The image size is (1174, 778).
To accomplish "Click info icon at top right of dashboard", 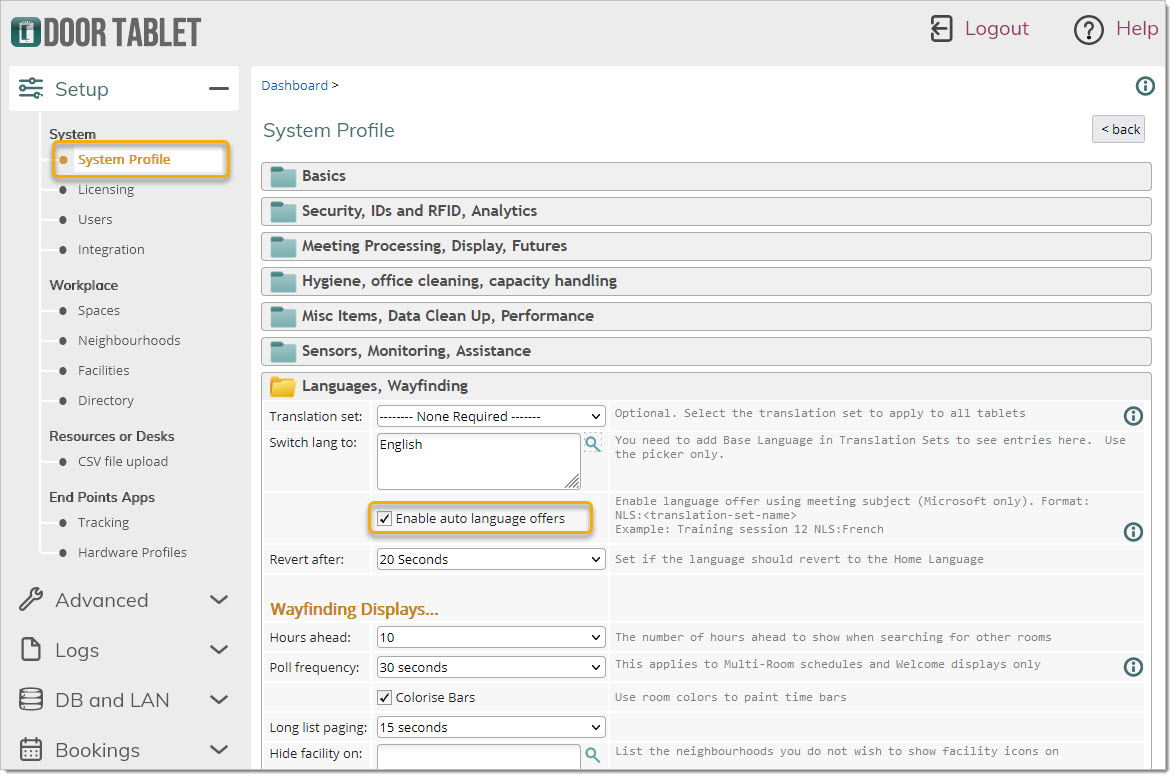I will coord(1145,87).
